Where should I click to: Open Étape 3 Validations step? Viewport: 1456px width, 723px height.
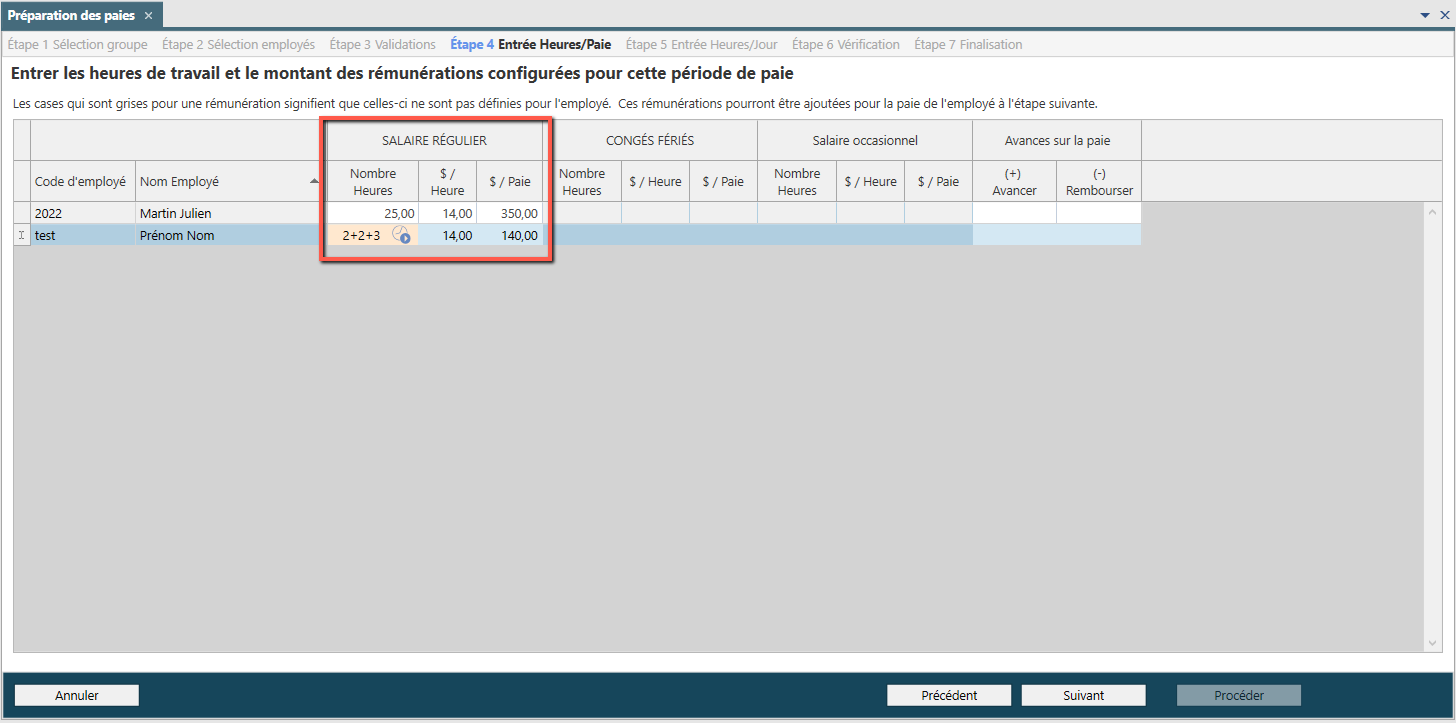[x=382, y=44]
